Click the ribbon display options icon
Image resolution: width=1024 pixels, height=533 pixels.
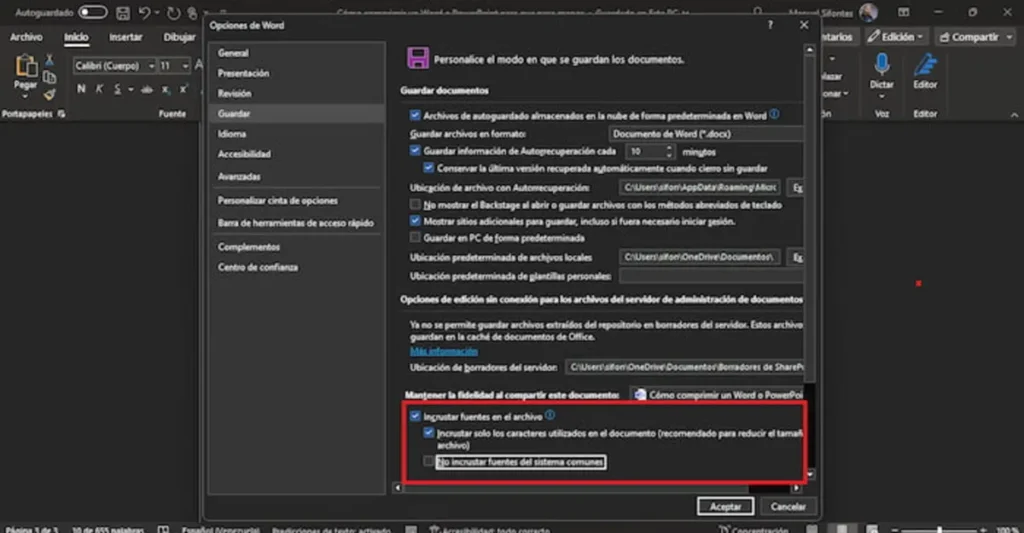904,12
